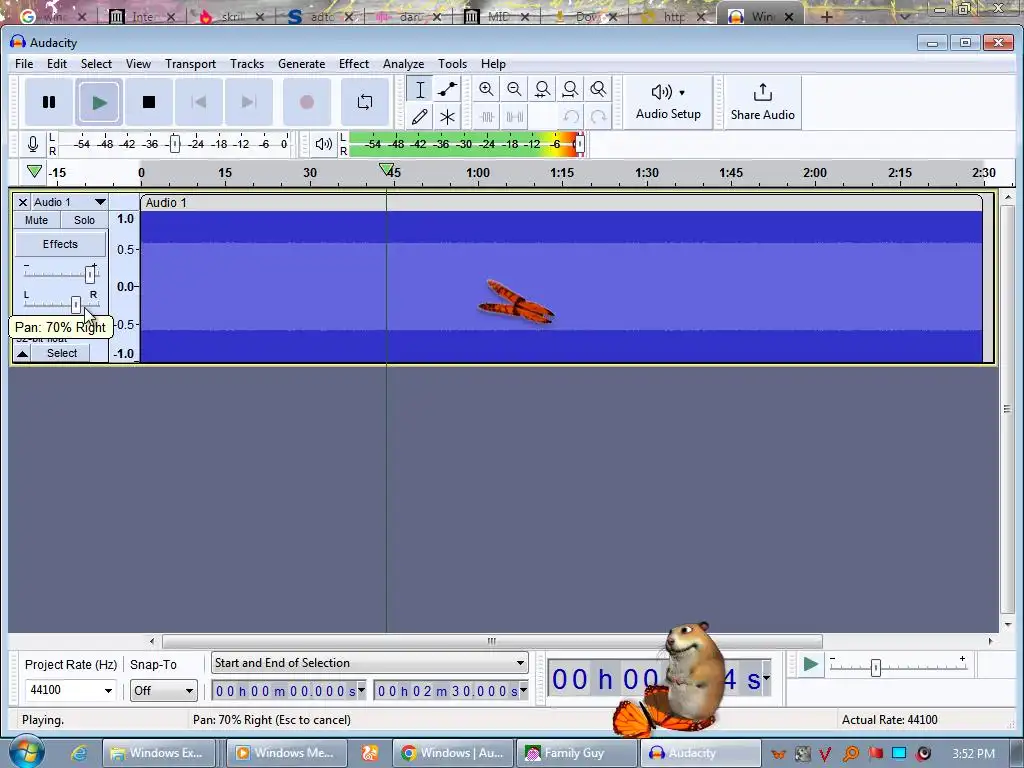The width and height of the screenshot is (1024, 768).
Task: Open the Generate menu
Action: 301,63
